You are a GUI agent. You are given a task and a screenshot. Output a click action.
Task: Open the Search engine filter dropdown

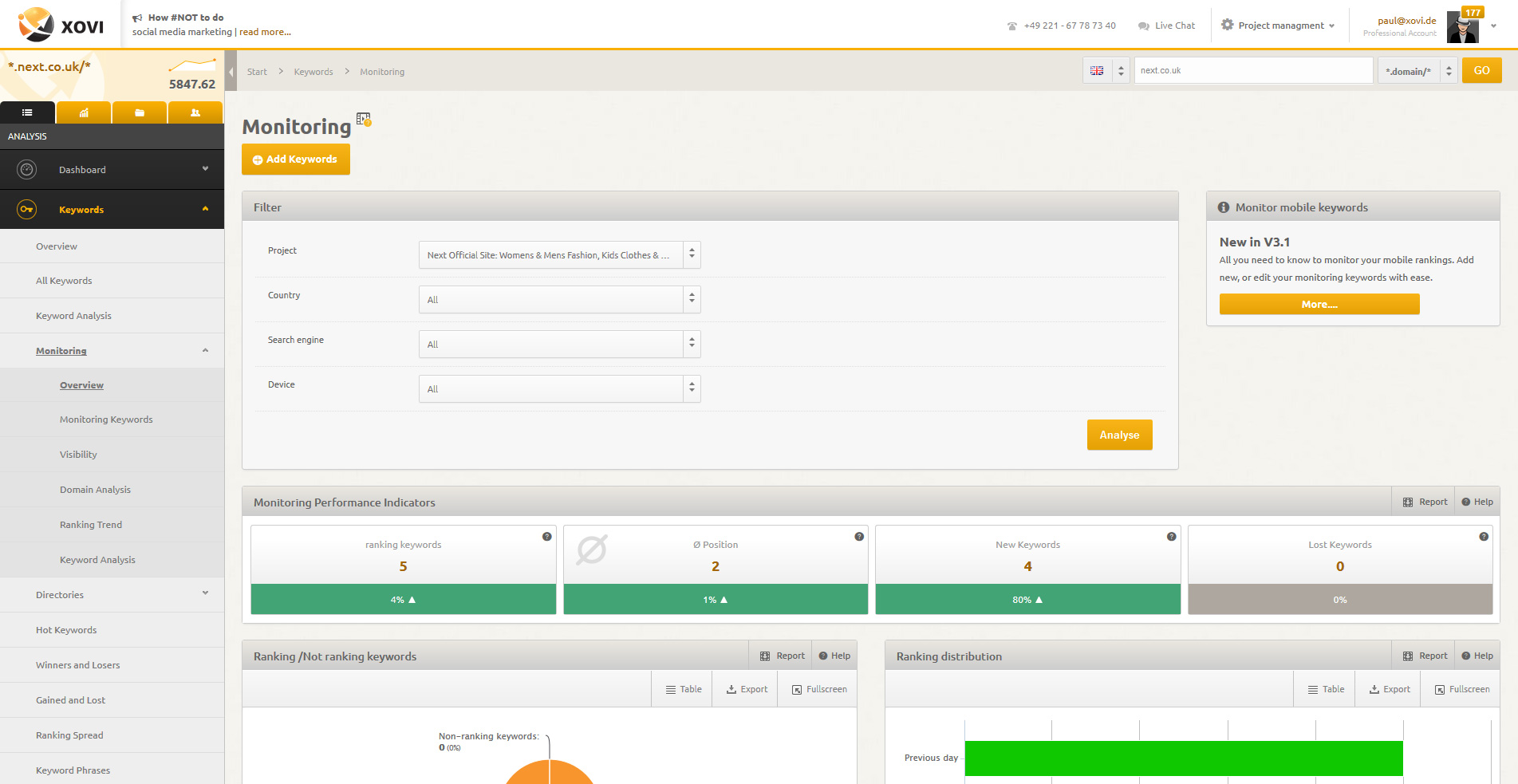tap(560, 345)
